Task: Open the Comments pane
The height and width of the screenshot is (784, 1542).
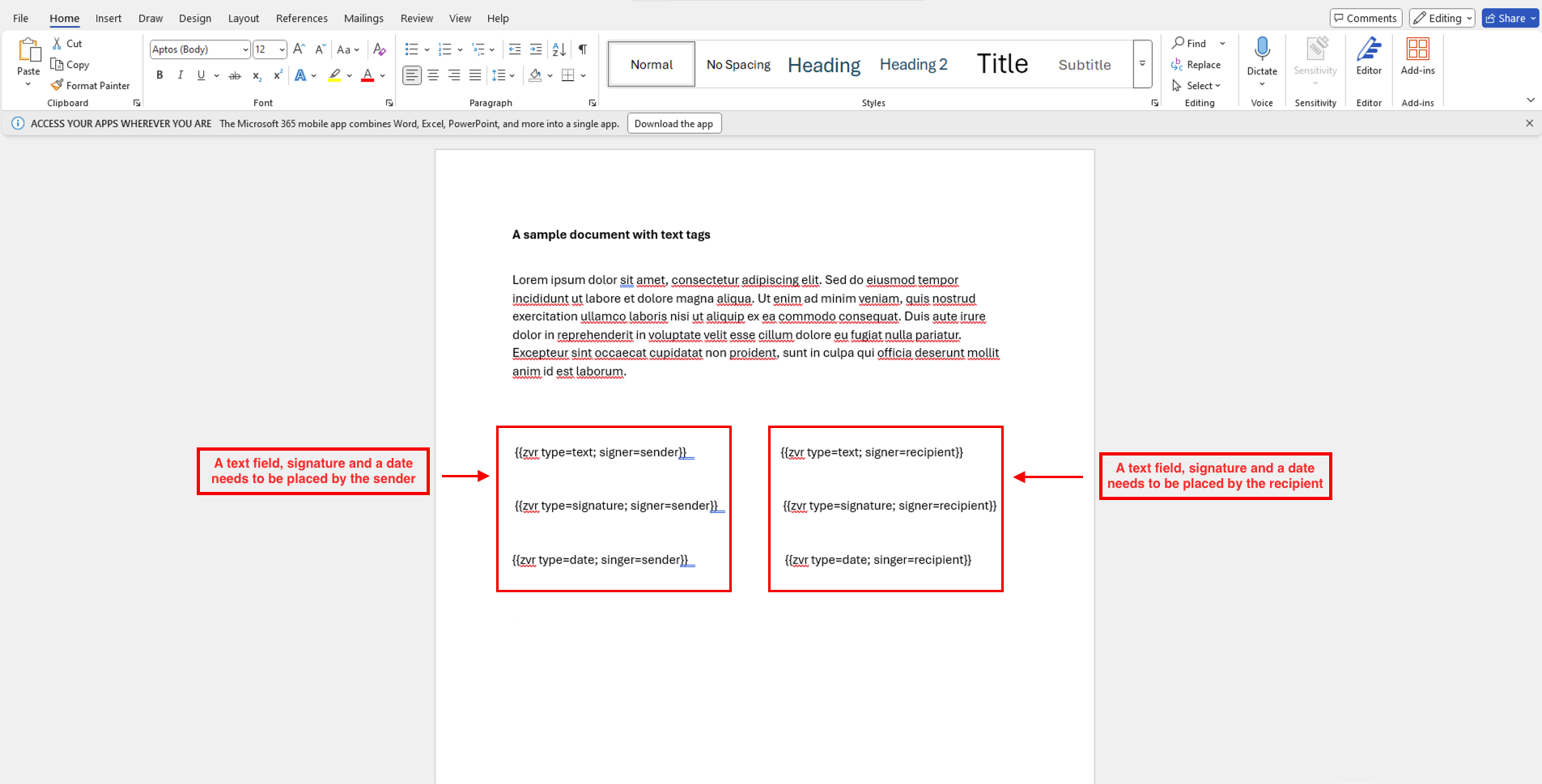Action: coord(1366,18)
